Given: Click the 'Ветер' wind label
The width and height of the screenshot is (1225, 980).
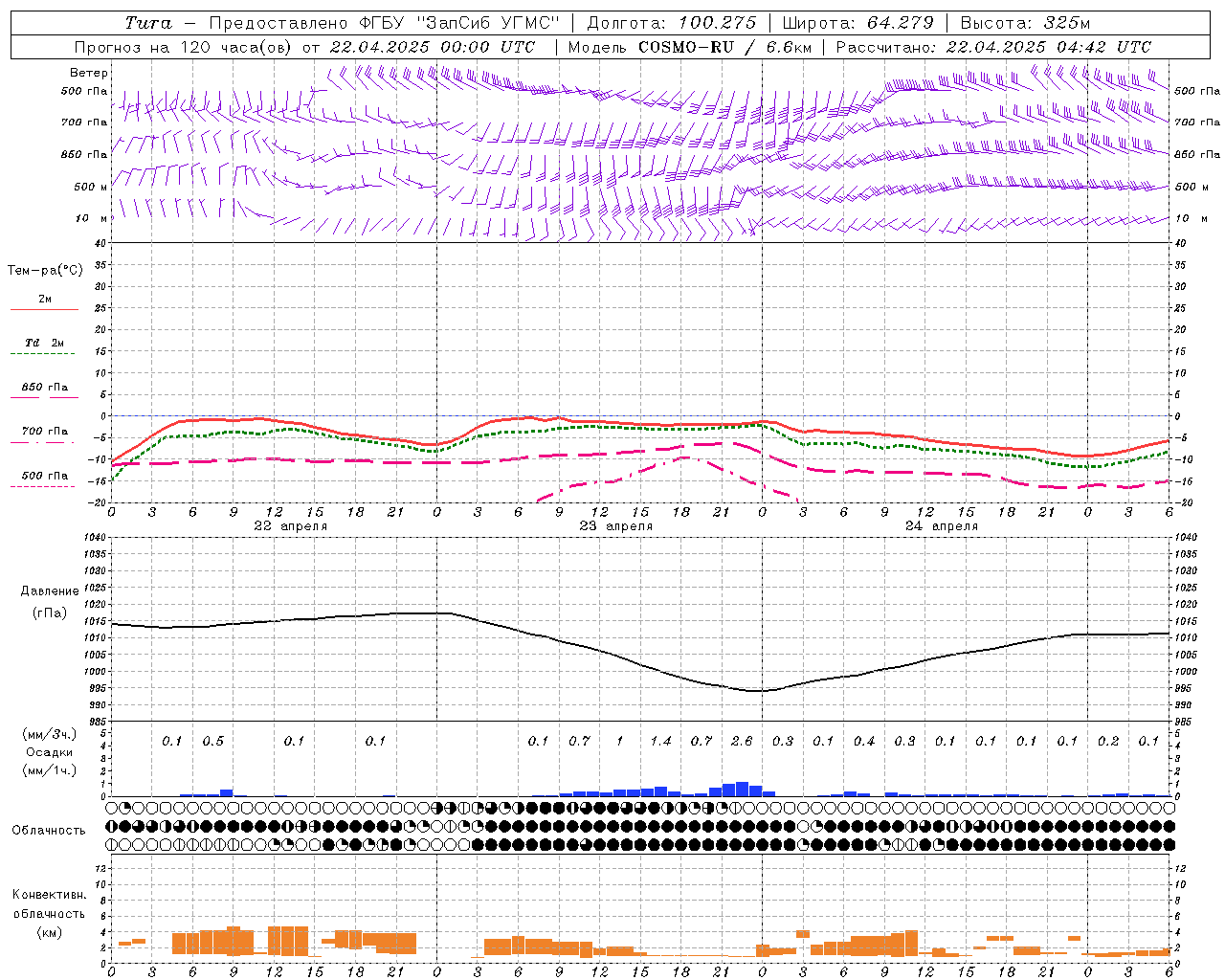Looking at the screenshot, I should tap(89, 73).
